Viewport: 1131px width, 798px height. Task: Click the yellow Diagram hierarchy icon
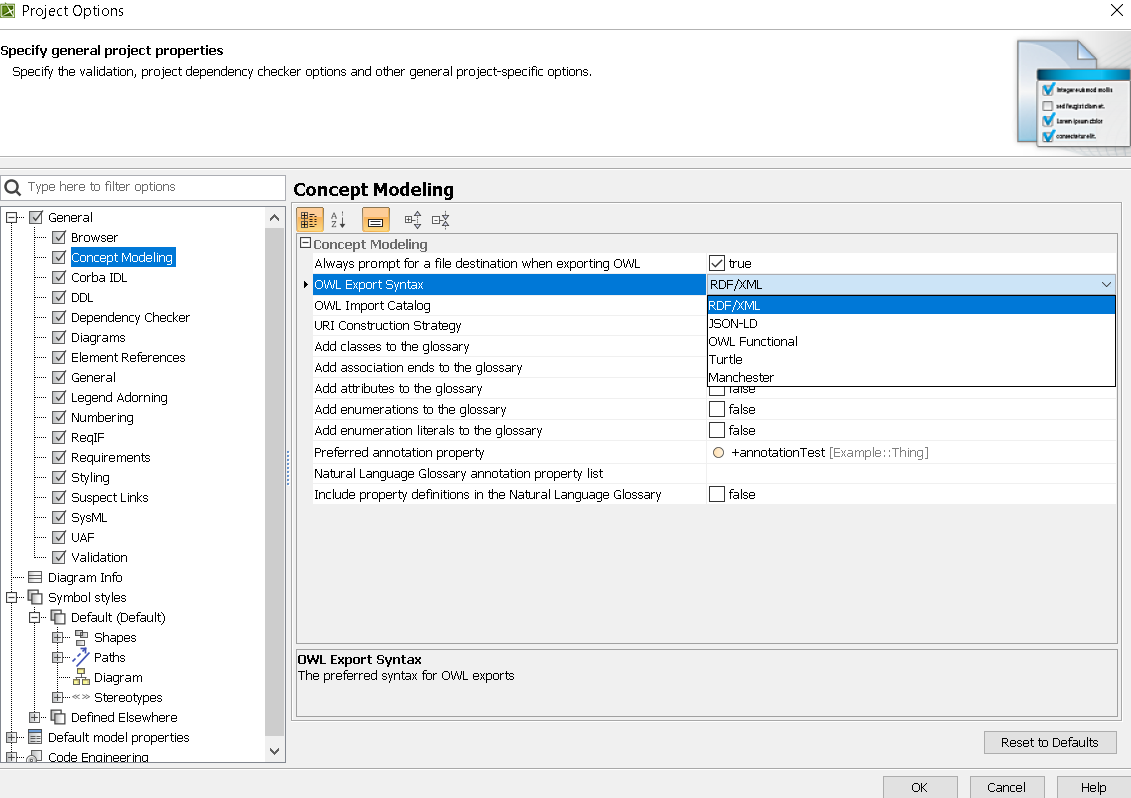[81, 677]
